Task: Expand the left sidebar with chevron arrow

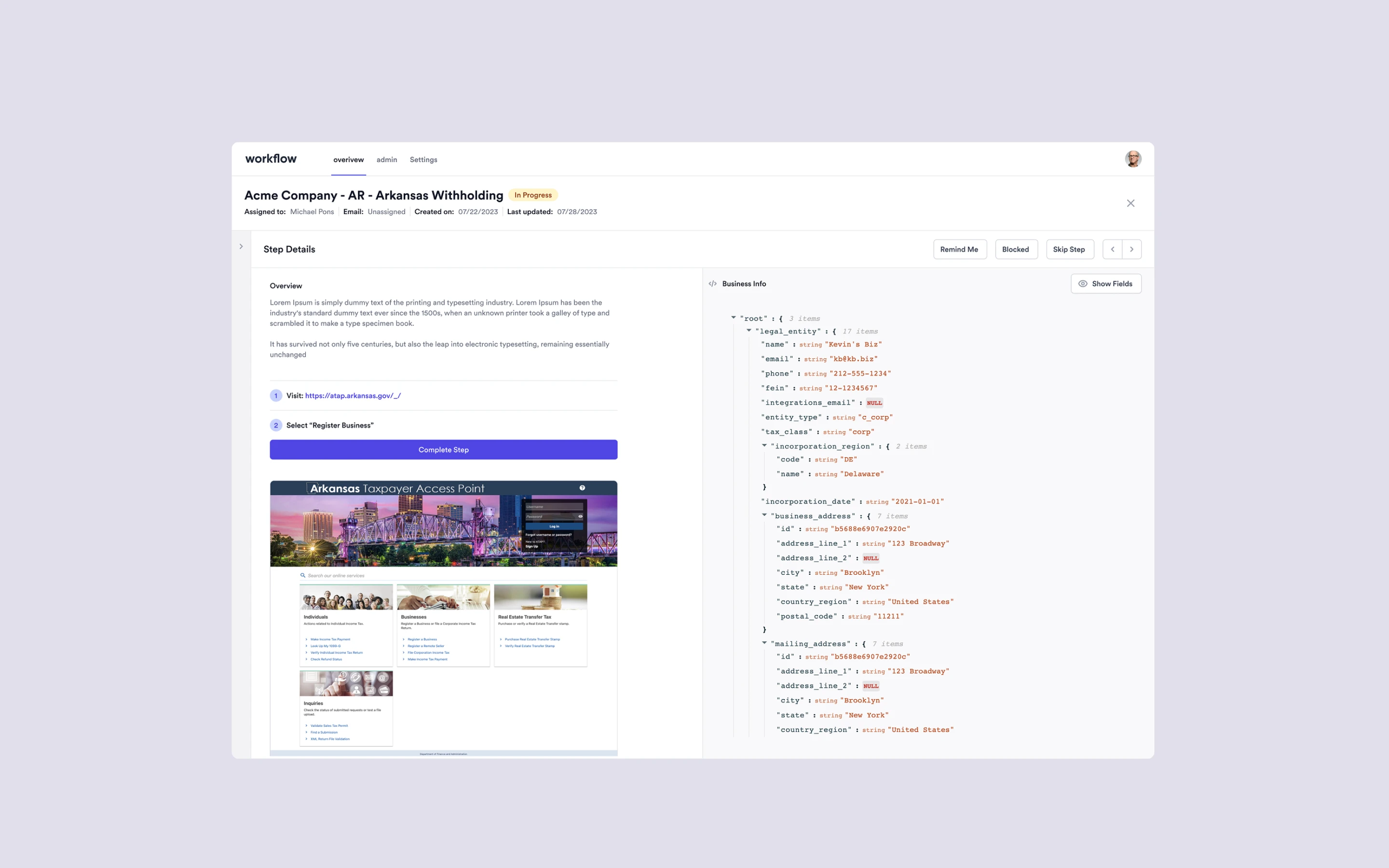Action: point(241,246)
